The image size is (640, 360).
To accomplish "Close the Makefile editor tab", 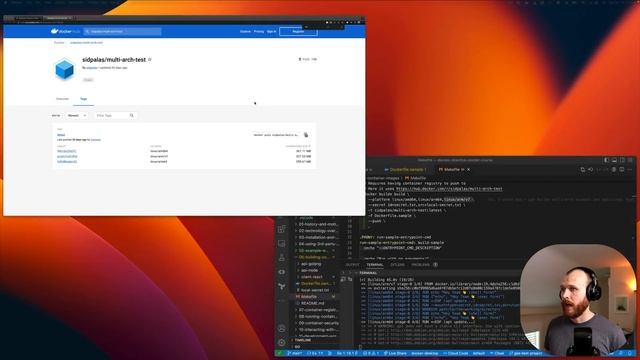I will (x=468, y=169).
